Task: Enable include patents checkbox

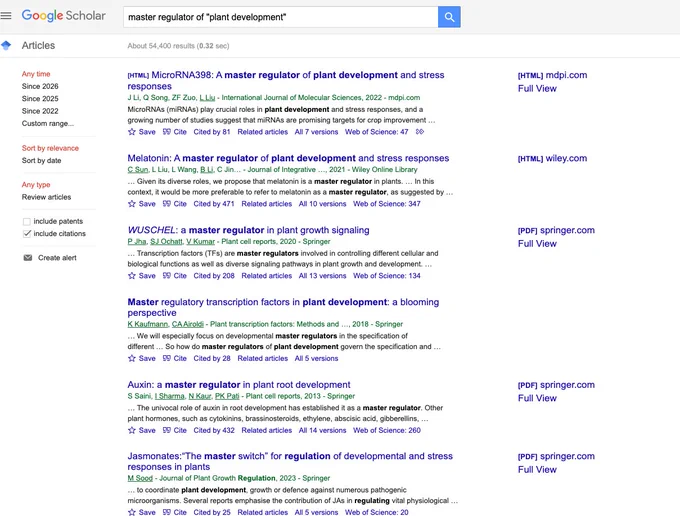Action: click(26, 222)
